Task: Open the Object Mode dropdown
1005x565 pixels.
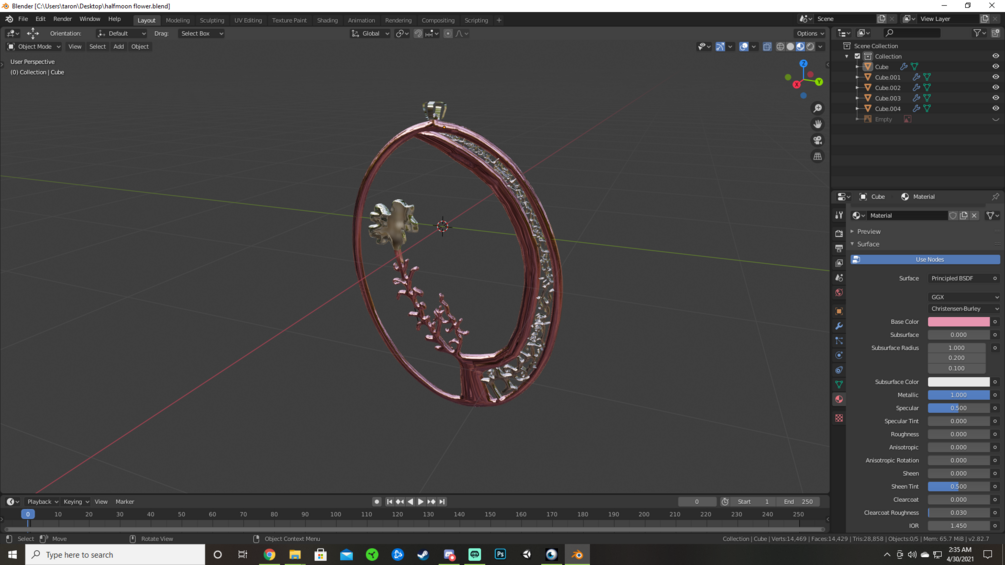Action: click(x=34, y=46)
